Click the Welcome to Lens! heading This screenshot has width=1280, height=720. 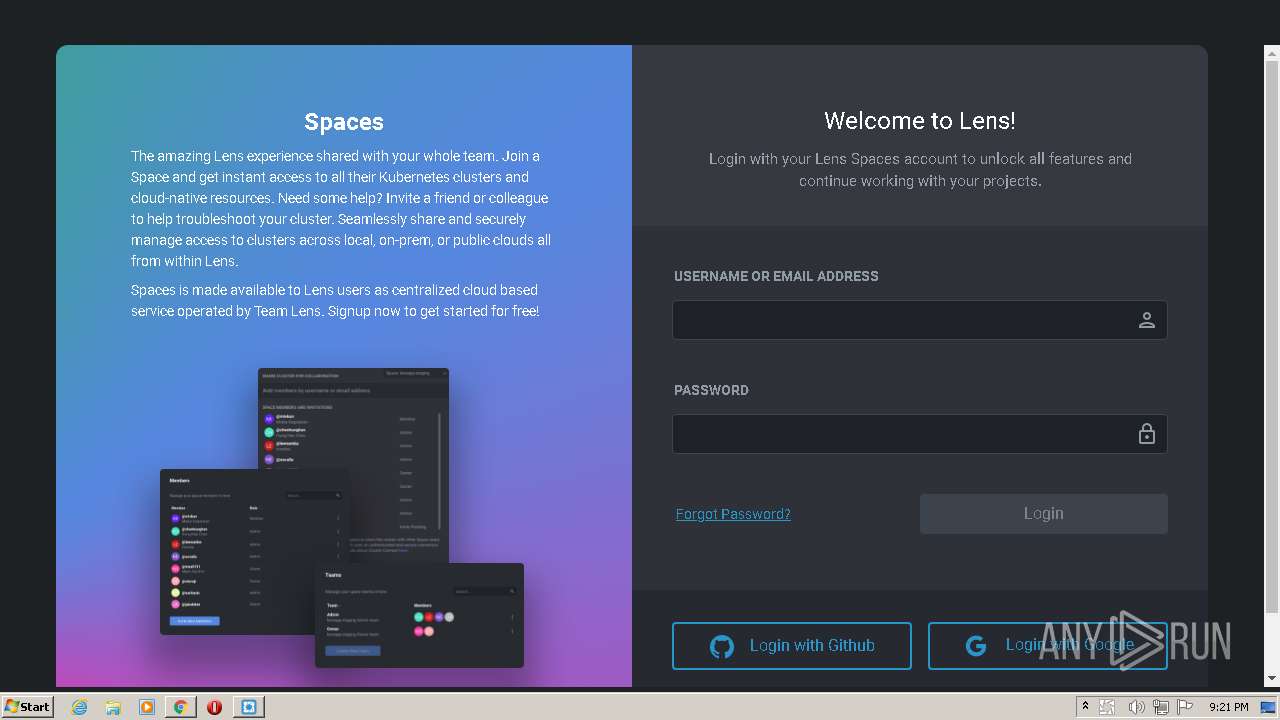click(920, 121)
